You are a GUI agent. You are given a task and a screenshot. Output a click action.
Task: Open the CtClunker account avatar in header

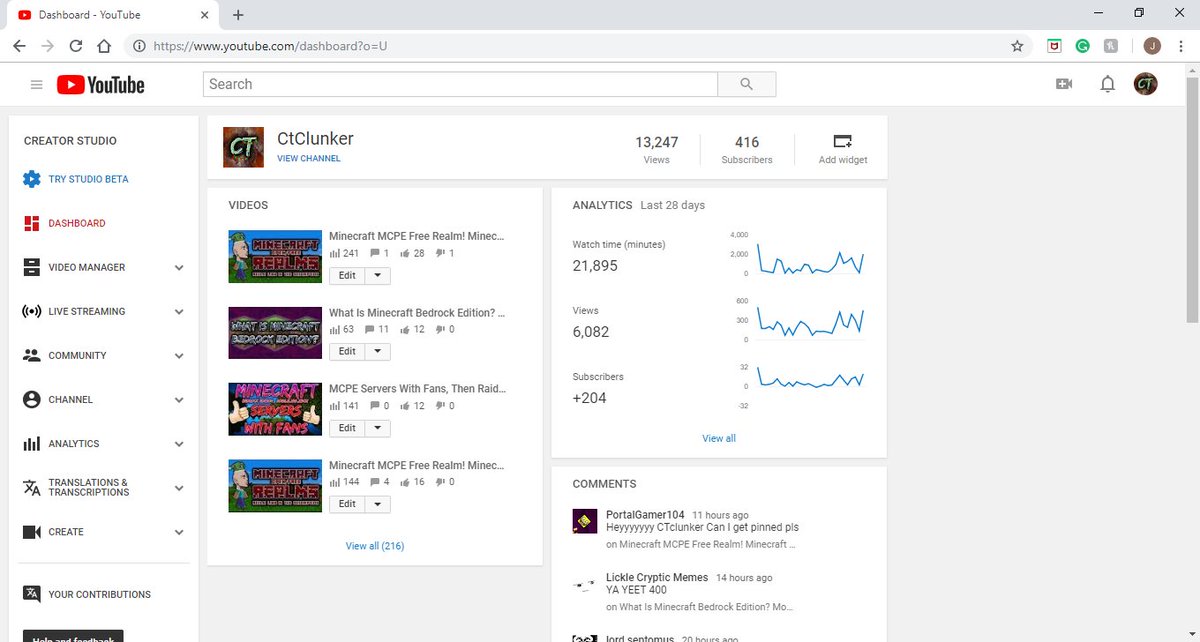[1145, 84]
